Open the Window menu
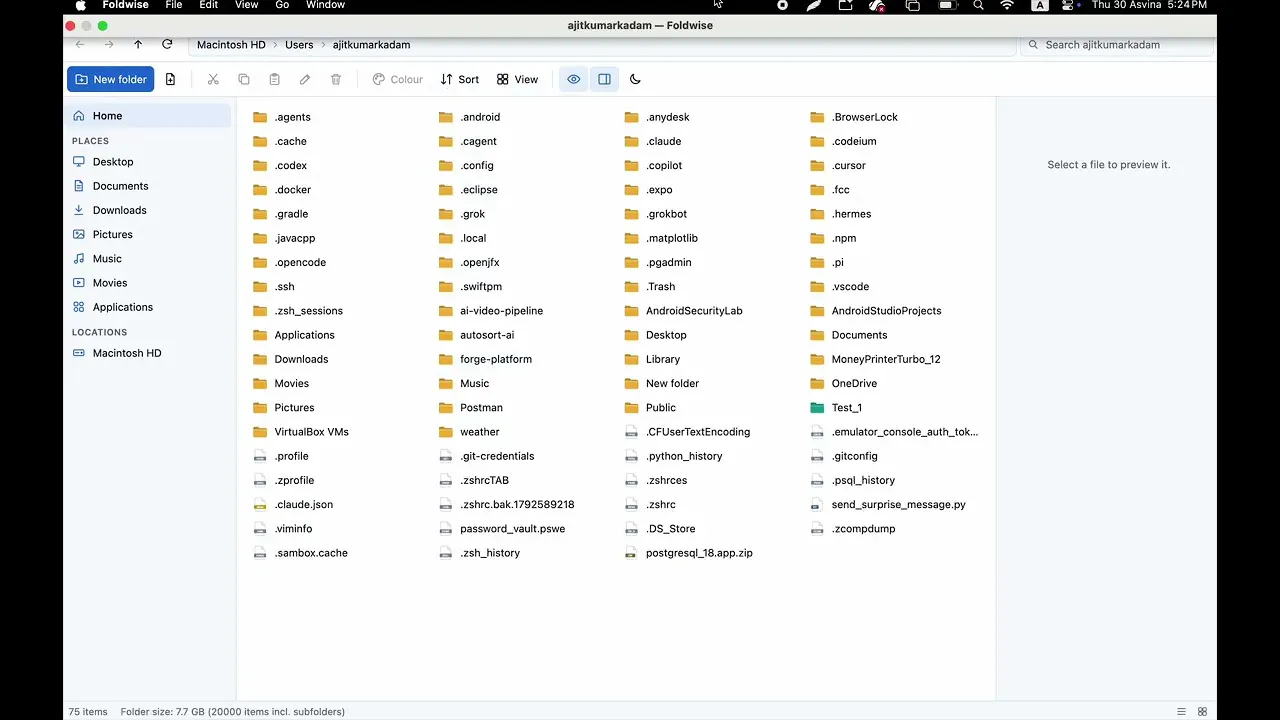Viewport: 1280px width, 720px height. [325, 5]
